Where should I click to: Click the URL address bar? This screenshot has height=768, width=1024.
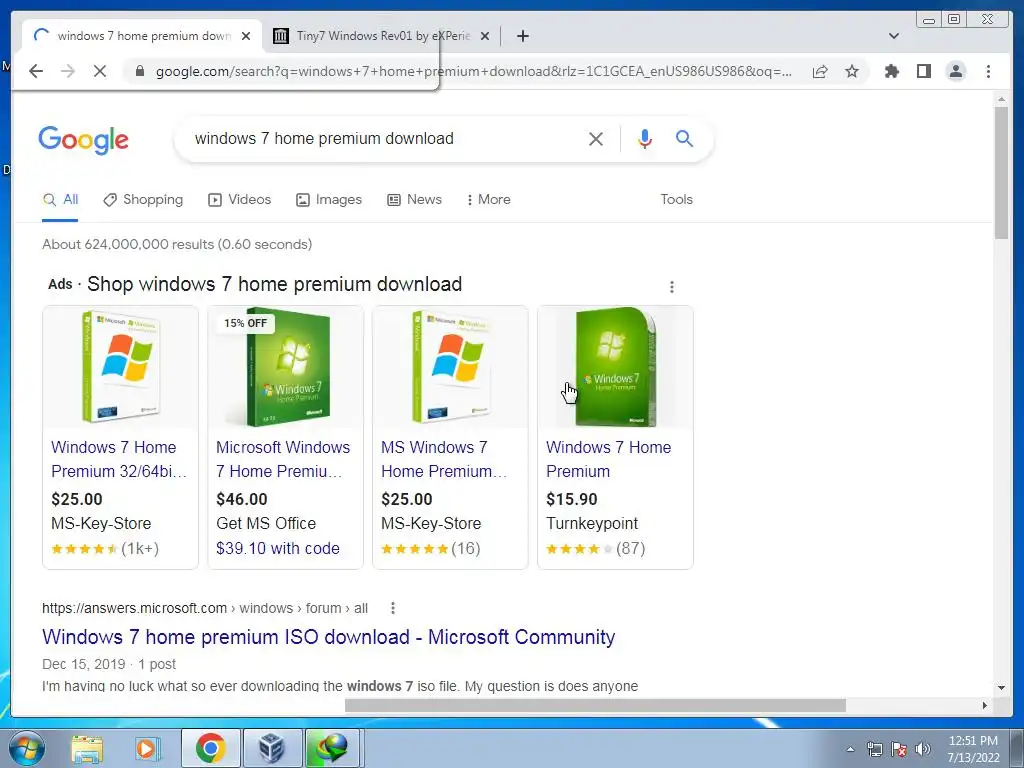[473, 71]
